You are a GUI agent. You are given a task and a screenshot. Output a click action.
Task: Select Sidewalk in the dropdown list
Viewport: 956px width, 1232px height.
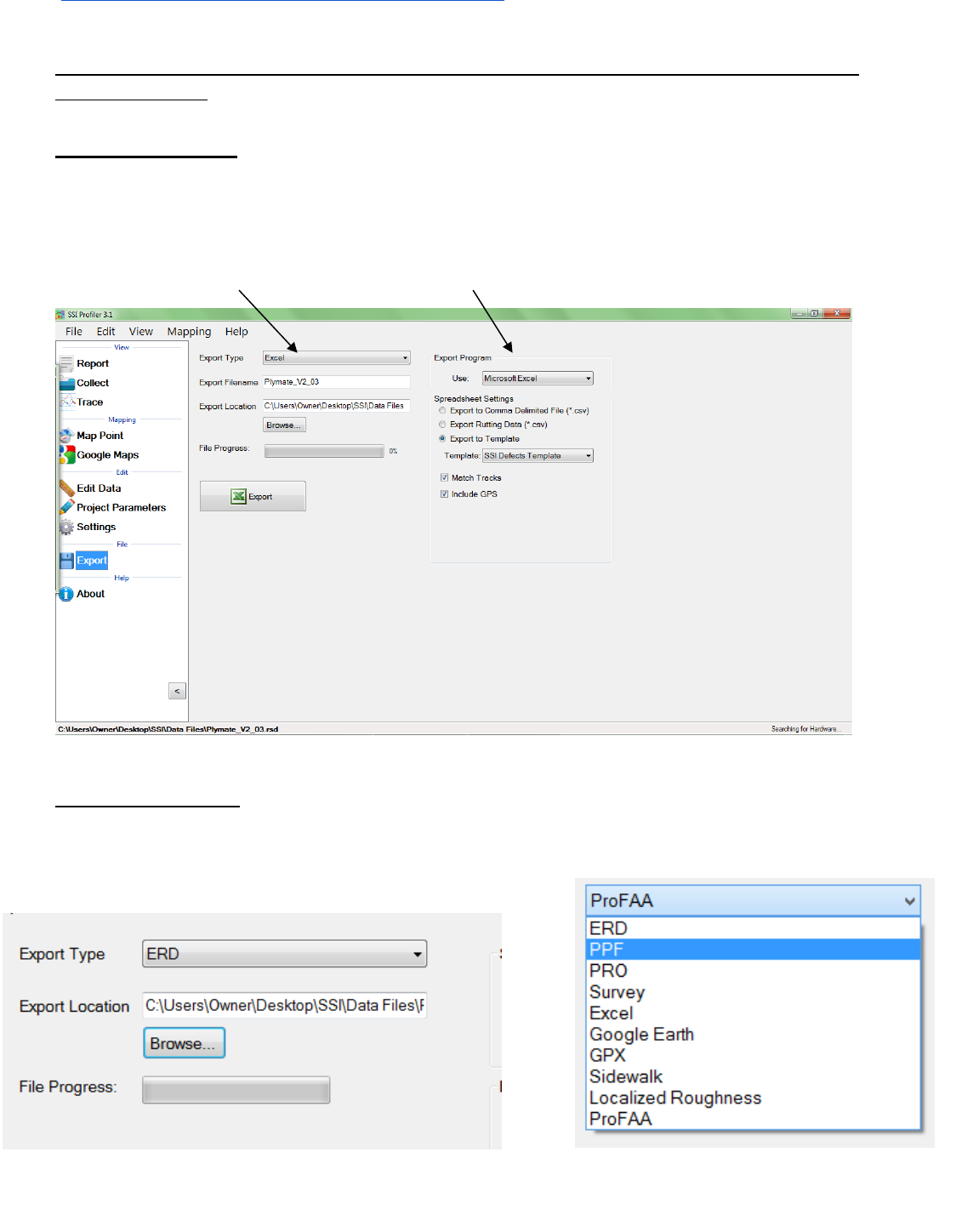point(754,1076)
